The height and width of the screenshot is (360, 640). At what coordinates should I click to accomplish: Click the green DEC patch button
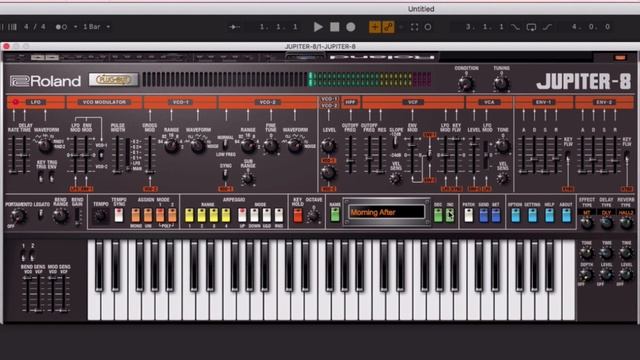[438, 215]
